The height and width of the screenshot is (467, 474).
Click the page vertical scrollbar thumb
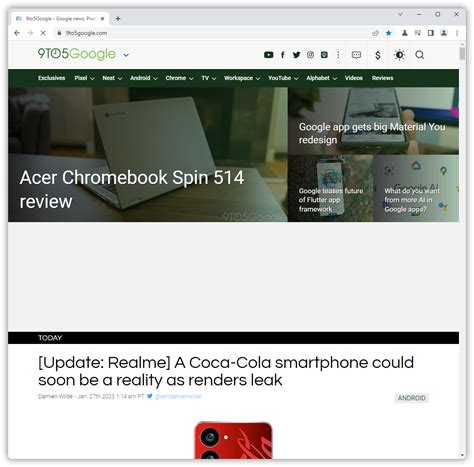click(x=462, y=53)
